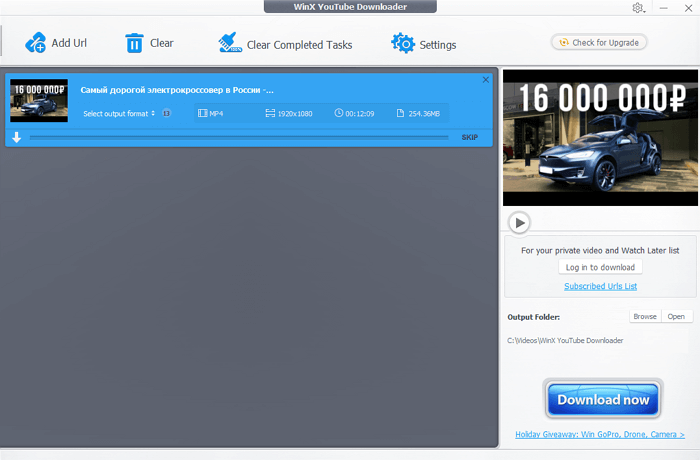This screenshot has width=700, height=460.
Task: Click the Clear Completed Tasks broom icon
Action: (x=230, y=44)
